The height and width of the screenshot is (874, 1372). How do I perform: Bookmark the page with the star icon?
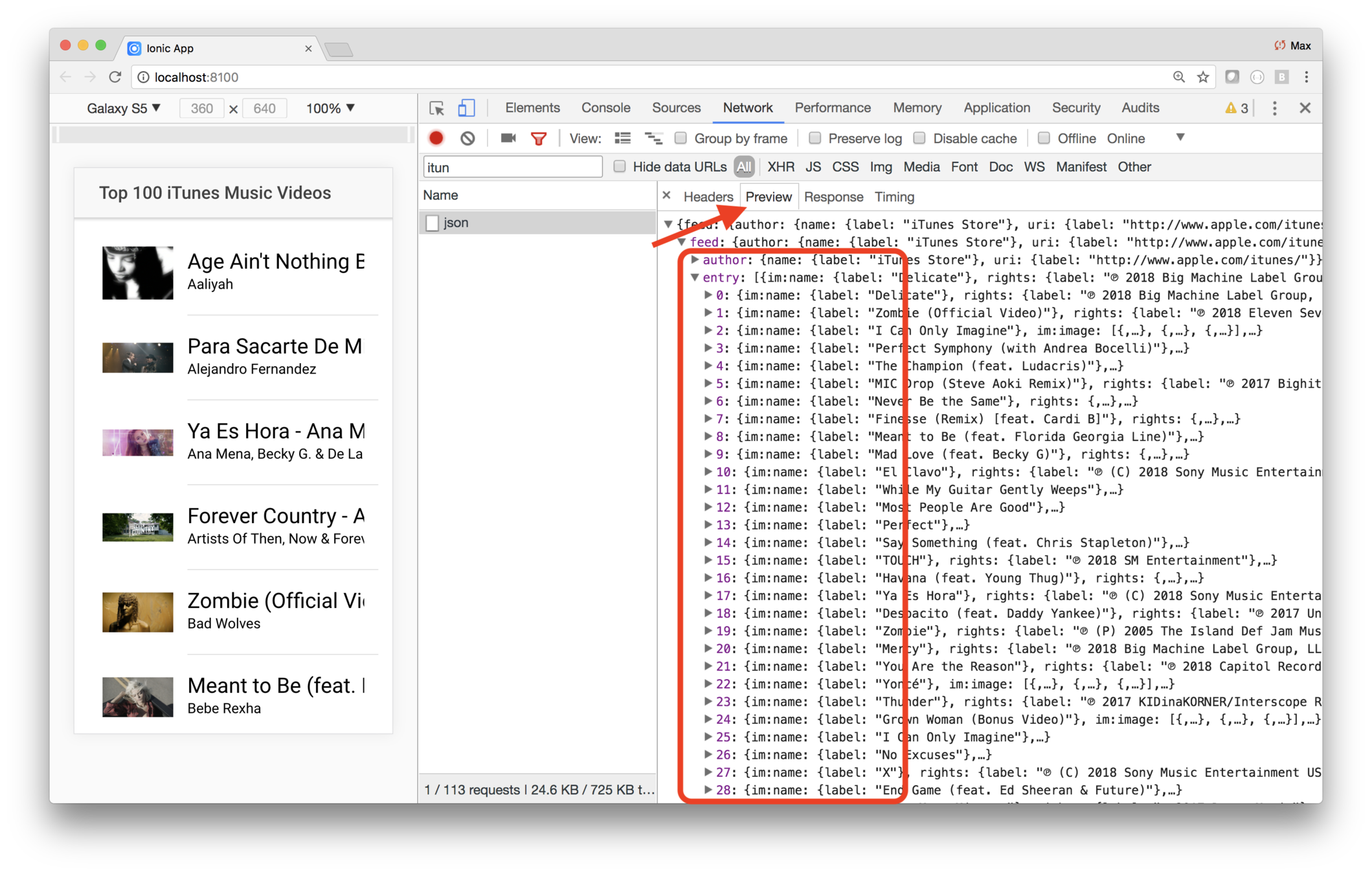click(1203, 77)
